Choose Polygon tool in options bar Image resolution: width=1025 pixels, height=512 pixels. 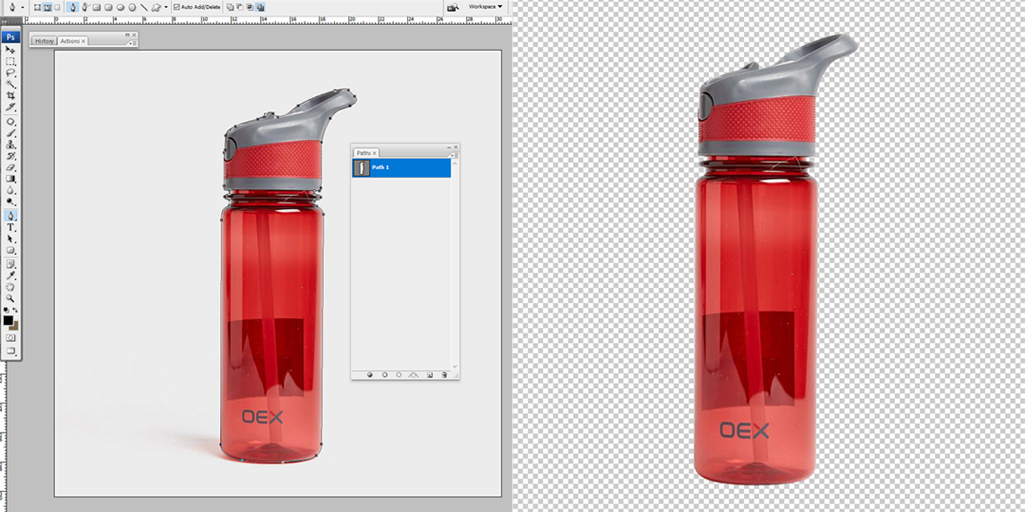(132, 7)
